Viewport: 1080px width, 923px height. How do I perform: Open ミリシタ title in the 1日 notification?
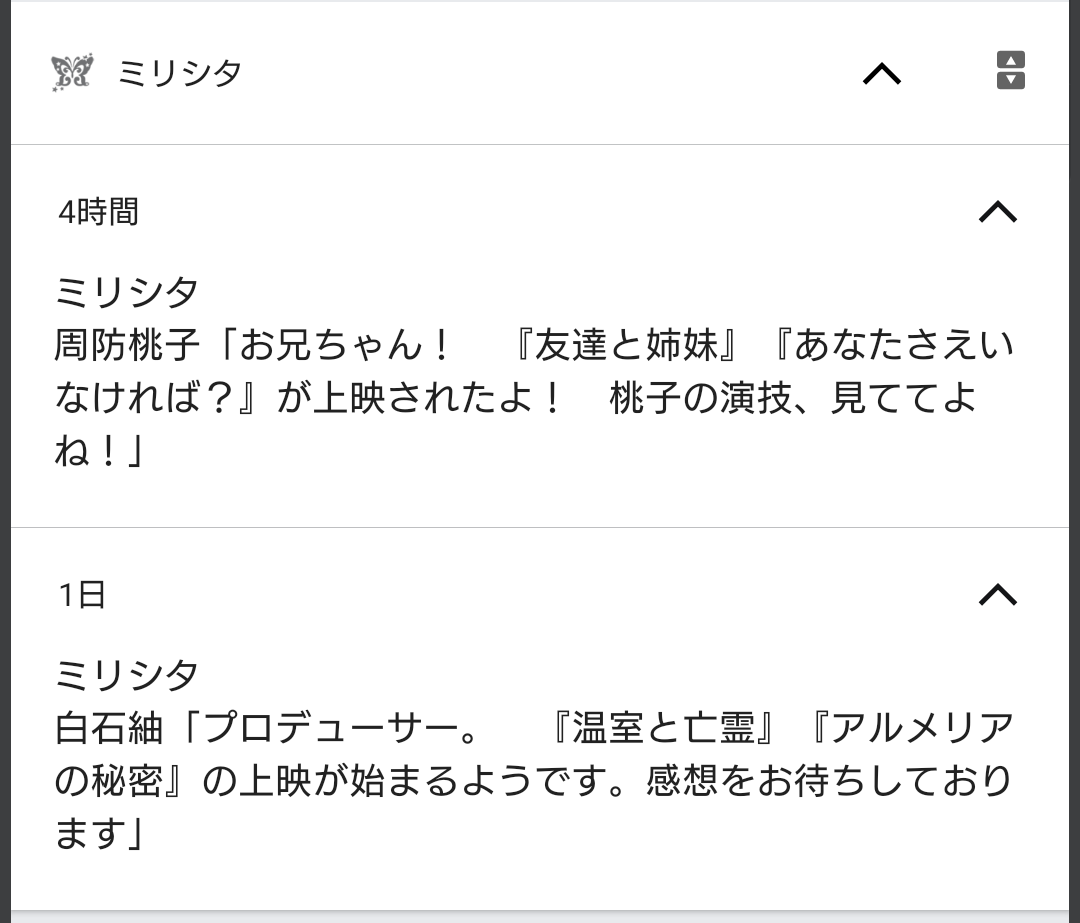point(127,676)
